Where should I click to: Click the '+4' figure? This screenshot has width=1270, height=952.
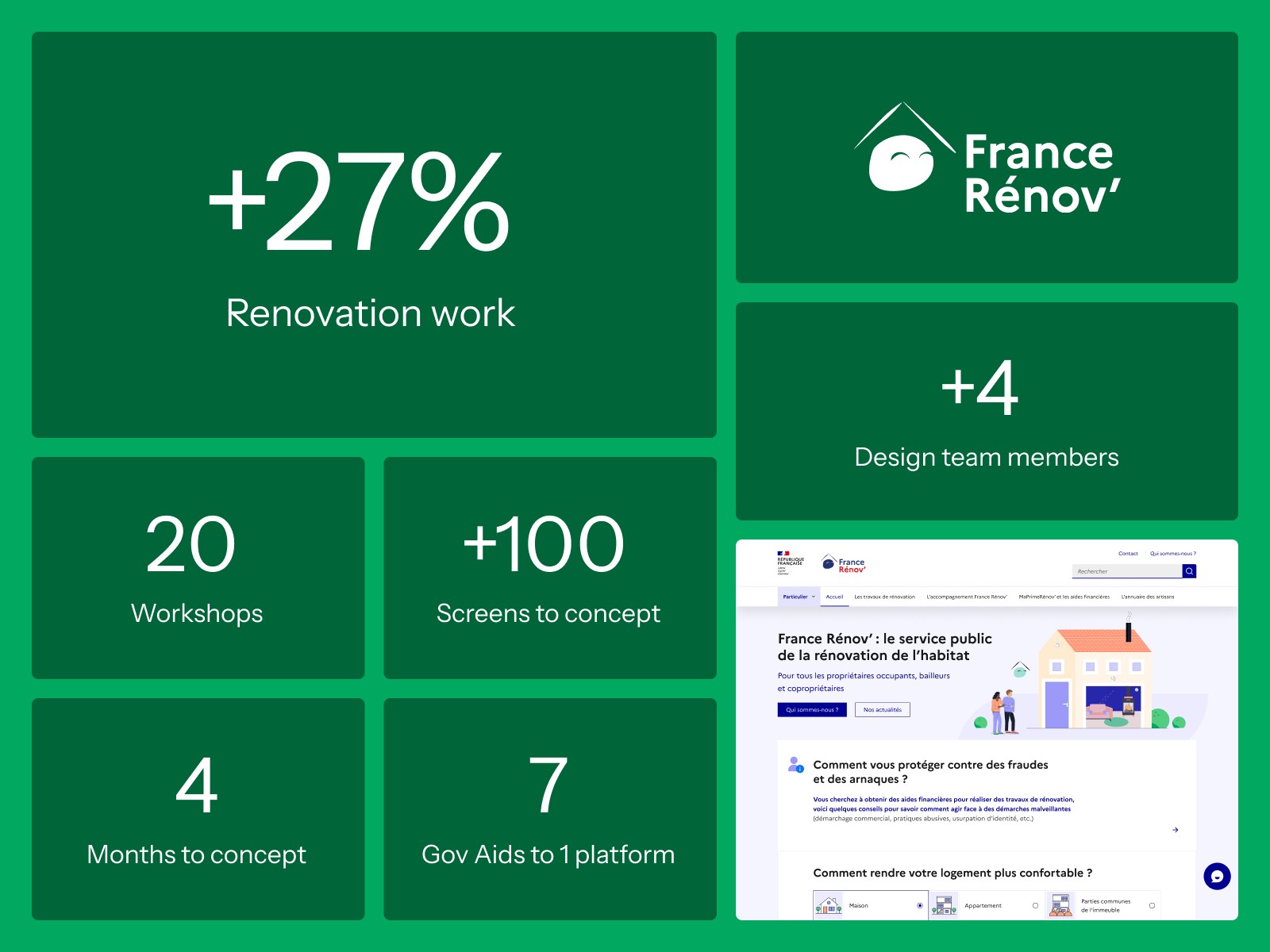(x=979, y=387)
